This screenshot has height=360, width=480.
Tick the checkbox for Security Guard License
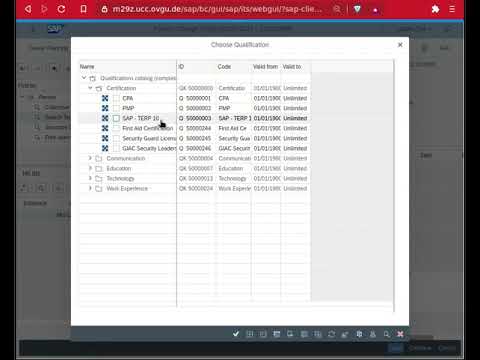point(116,138)
